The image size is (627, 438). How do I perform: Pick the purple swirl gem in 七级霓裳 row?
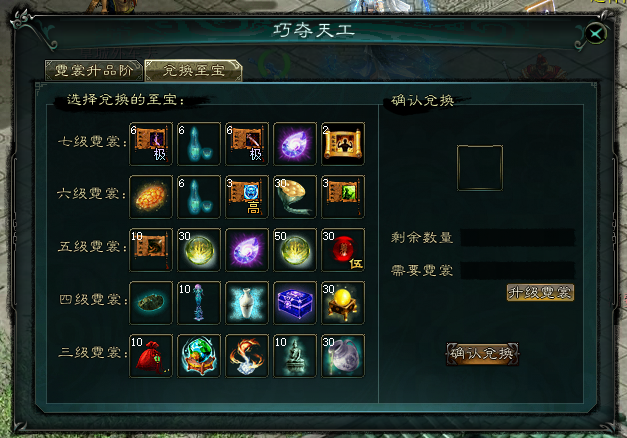coord(295,144)
